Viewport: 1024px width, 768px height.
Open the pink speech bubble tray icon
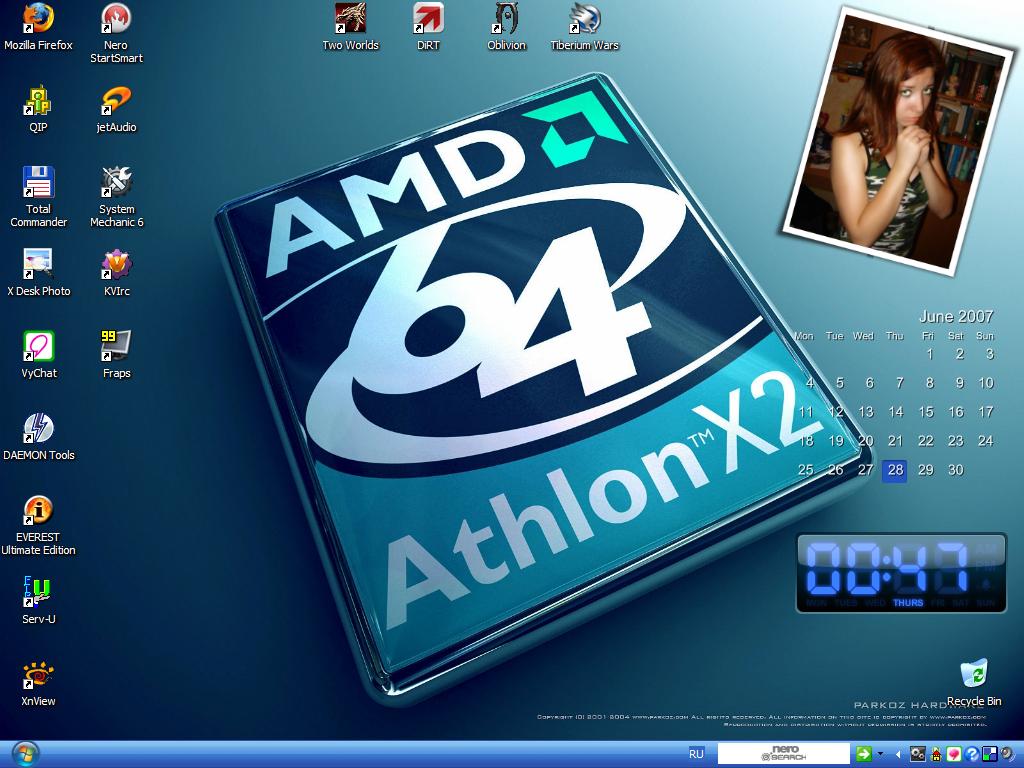954,754
